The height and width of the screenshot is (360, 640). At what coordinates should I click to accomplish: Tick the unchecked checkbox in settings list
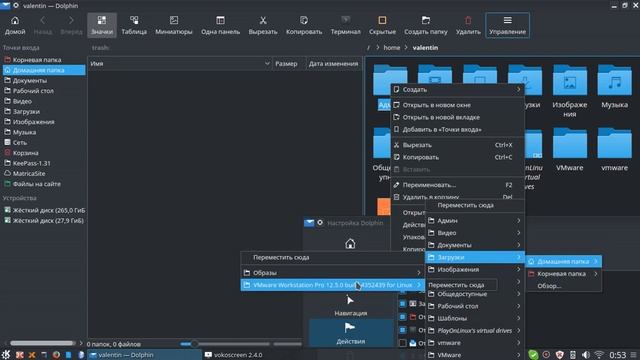coord(402,343)
